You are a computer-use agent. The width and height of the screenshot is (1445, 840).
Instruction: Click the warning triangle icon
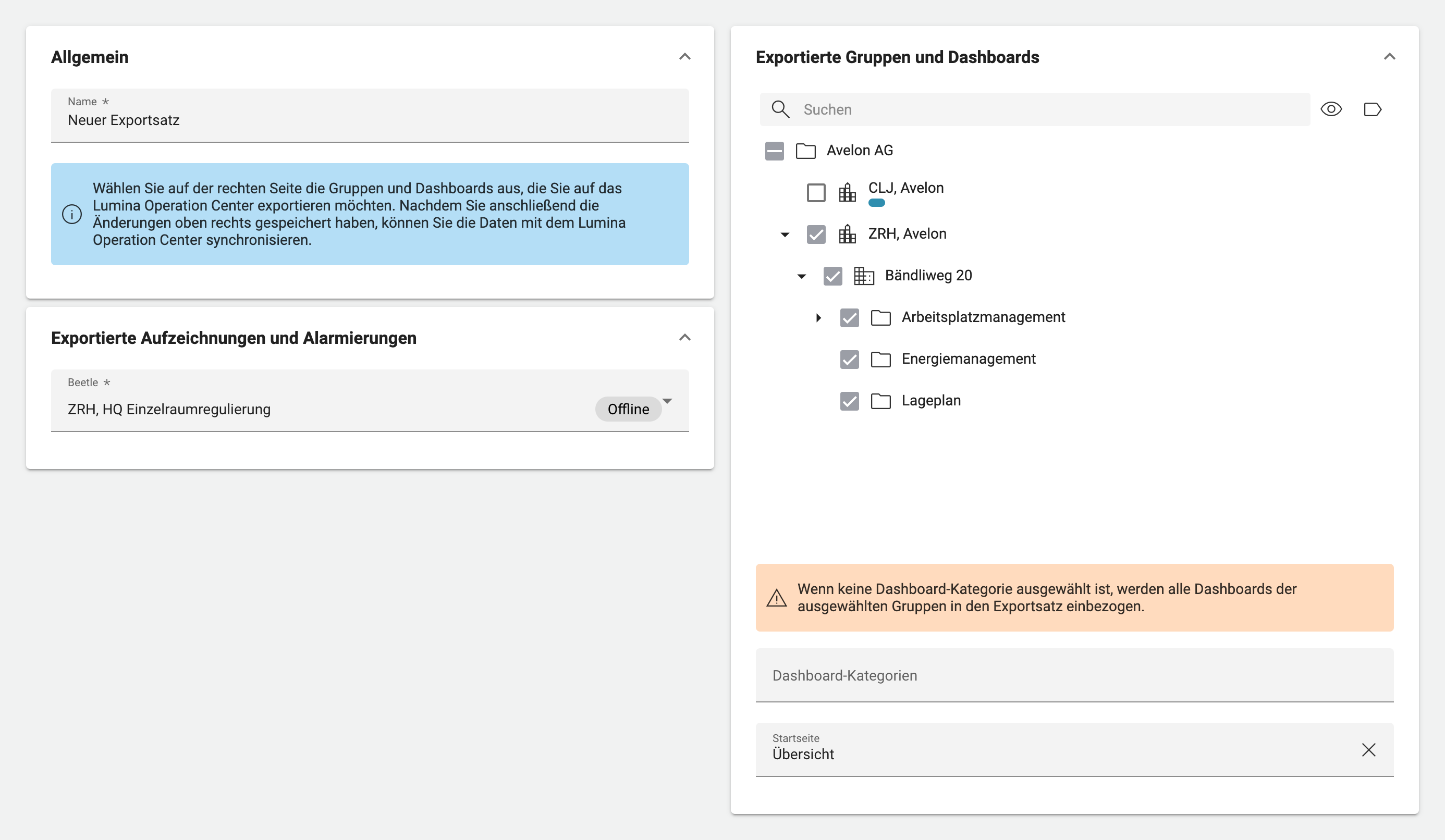[x=776, y=598]
